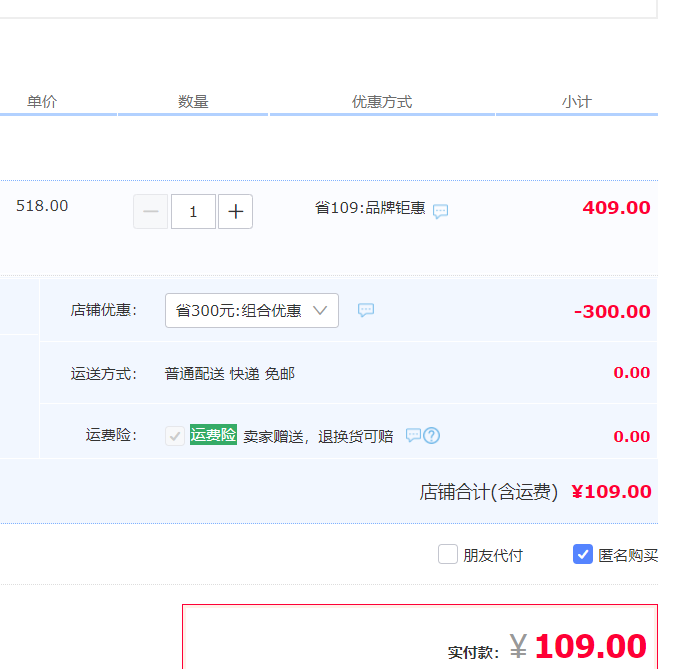Image resolution: width=673 pixels, height=669 pixels.
Task: Toggle the 运费险 checkbox
Action: click(175, 436)
